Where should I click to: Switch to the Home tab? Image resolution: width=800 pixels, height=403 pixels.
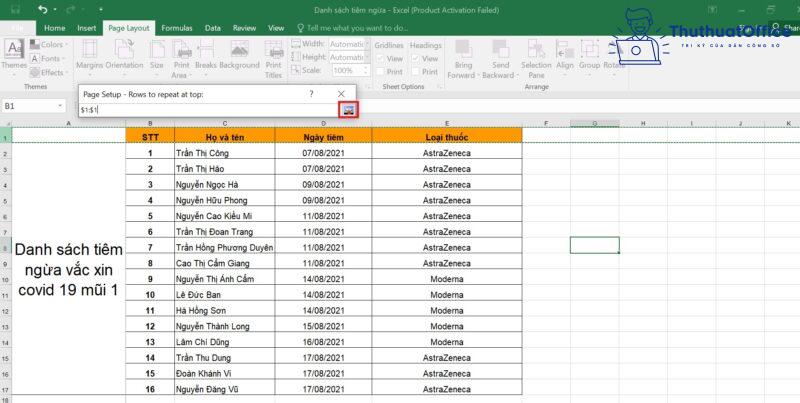(55, 28)
